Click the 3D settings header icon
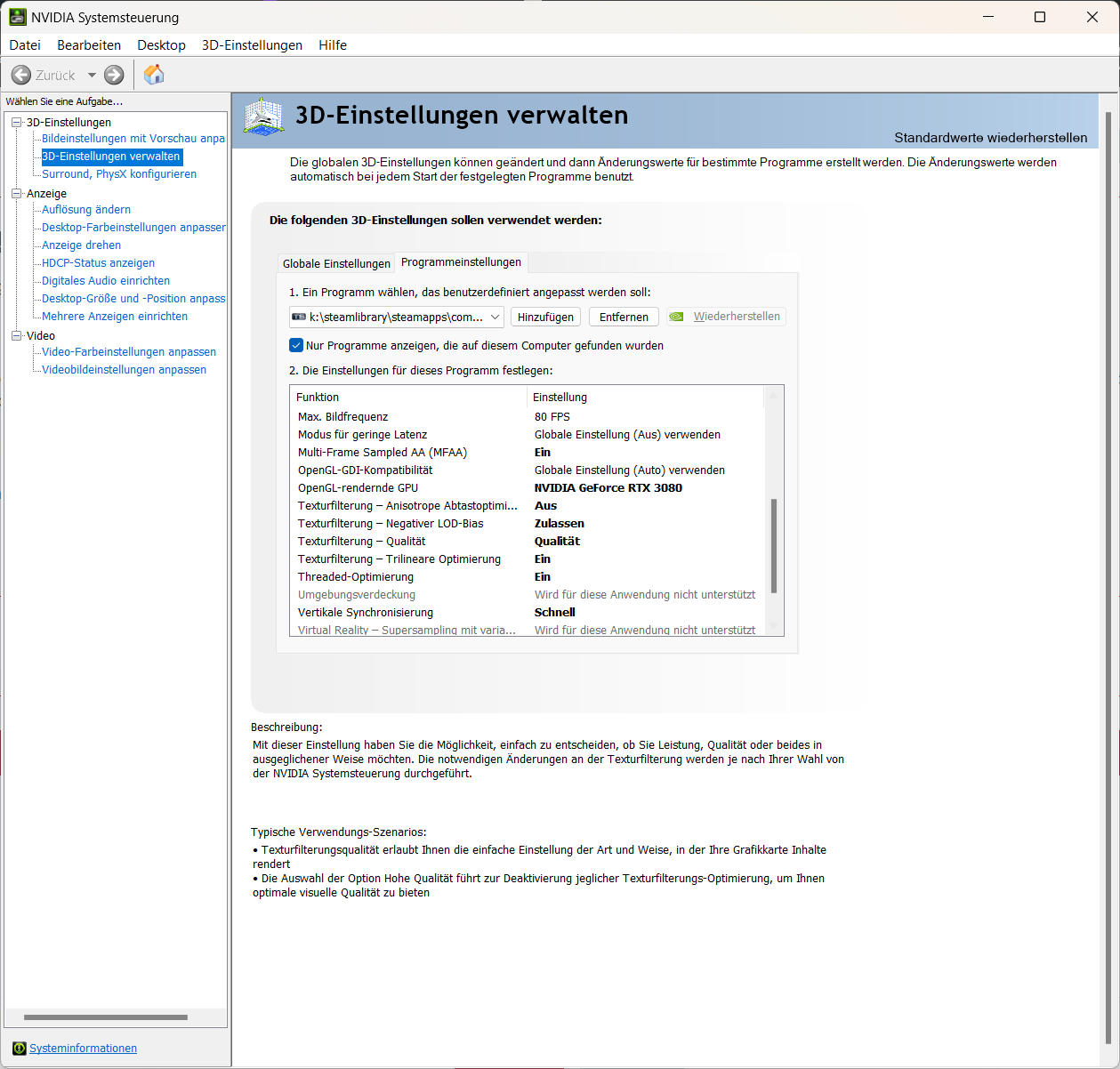This screenshot has width=1120, height=1069. pos(264,117)
